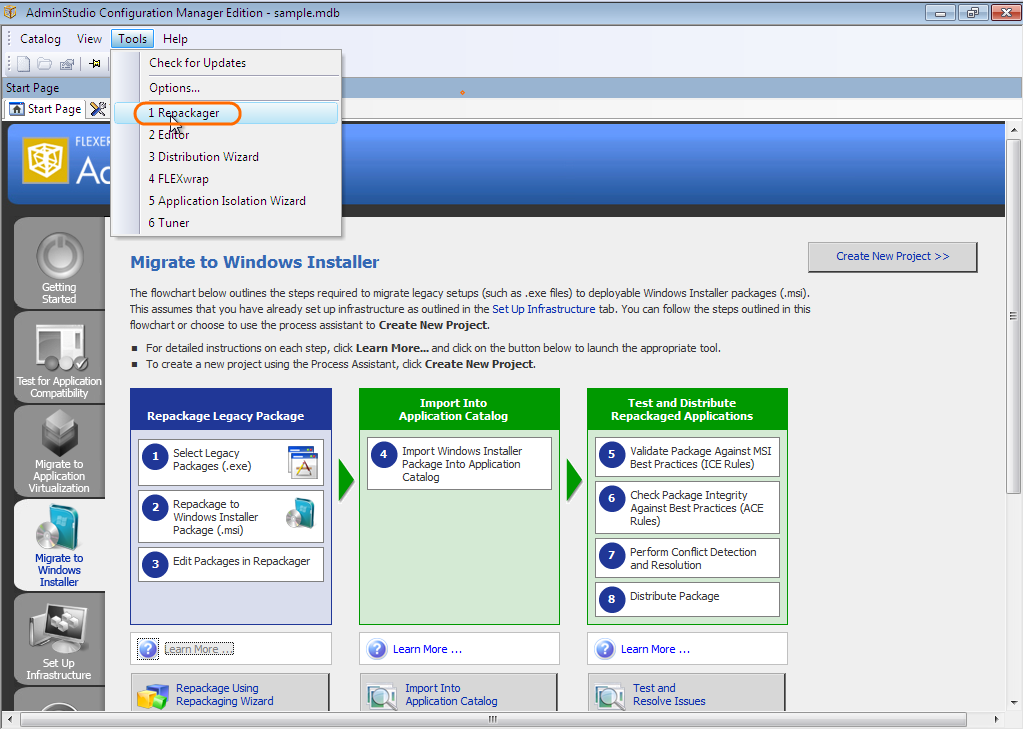Open Migrate to Application Virtualization sidebar icon
Screen dimensions: 1023x729
pyautogui.click(x=59, y=450)
